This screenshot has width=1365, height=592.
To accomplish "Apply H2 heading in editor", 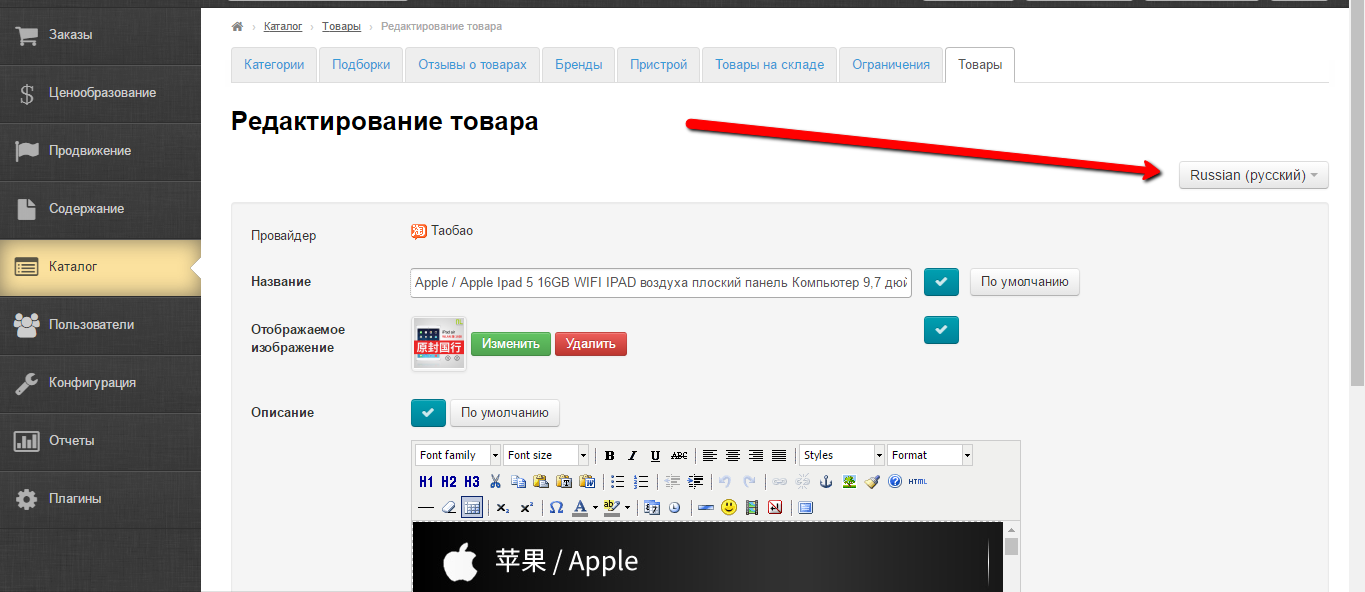I will (x=449, y=481).
